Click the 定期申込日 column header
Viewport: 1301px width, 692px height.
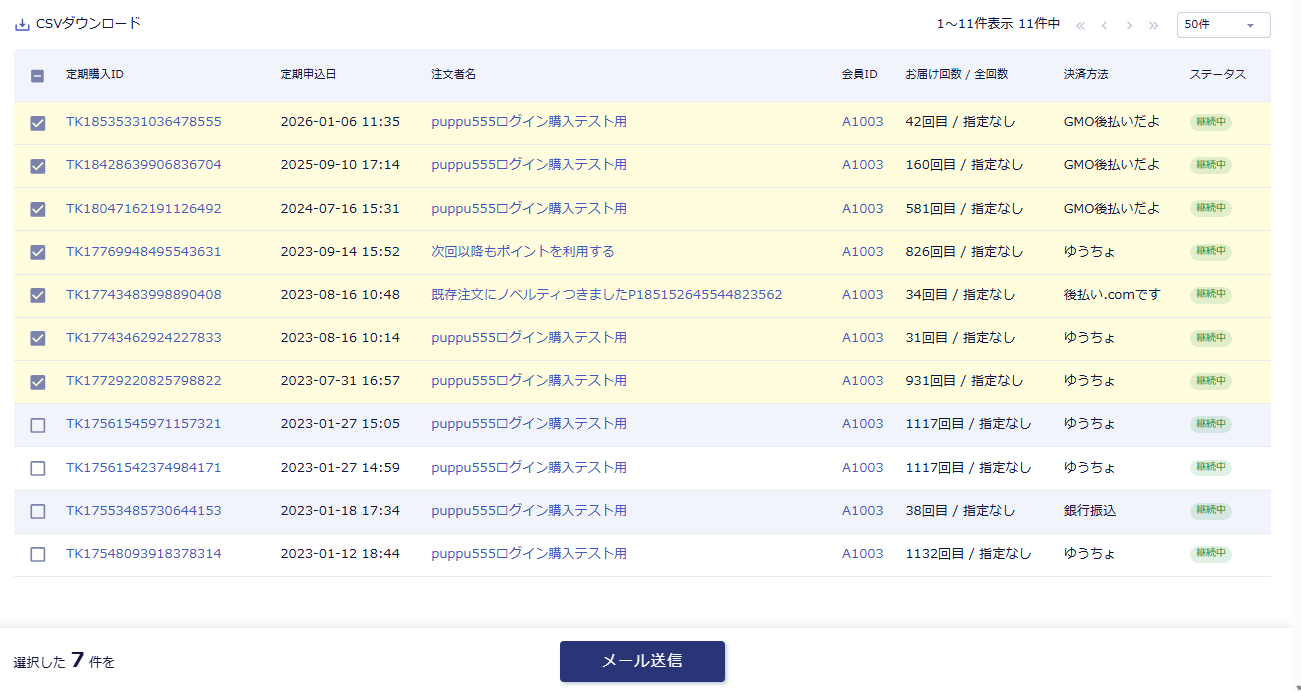308,75
